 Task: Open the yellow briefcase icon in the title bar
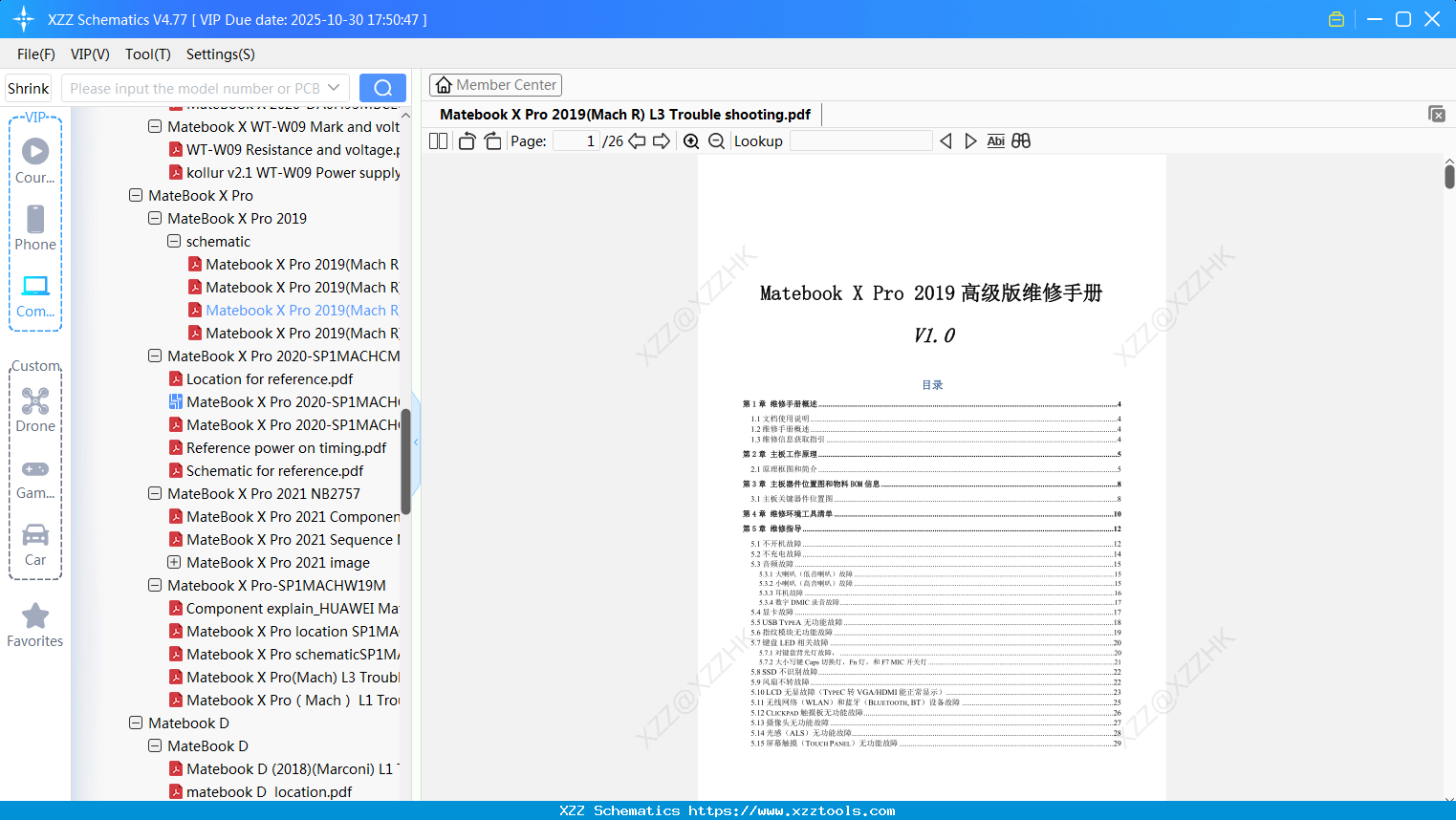(1336, 19)
